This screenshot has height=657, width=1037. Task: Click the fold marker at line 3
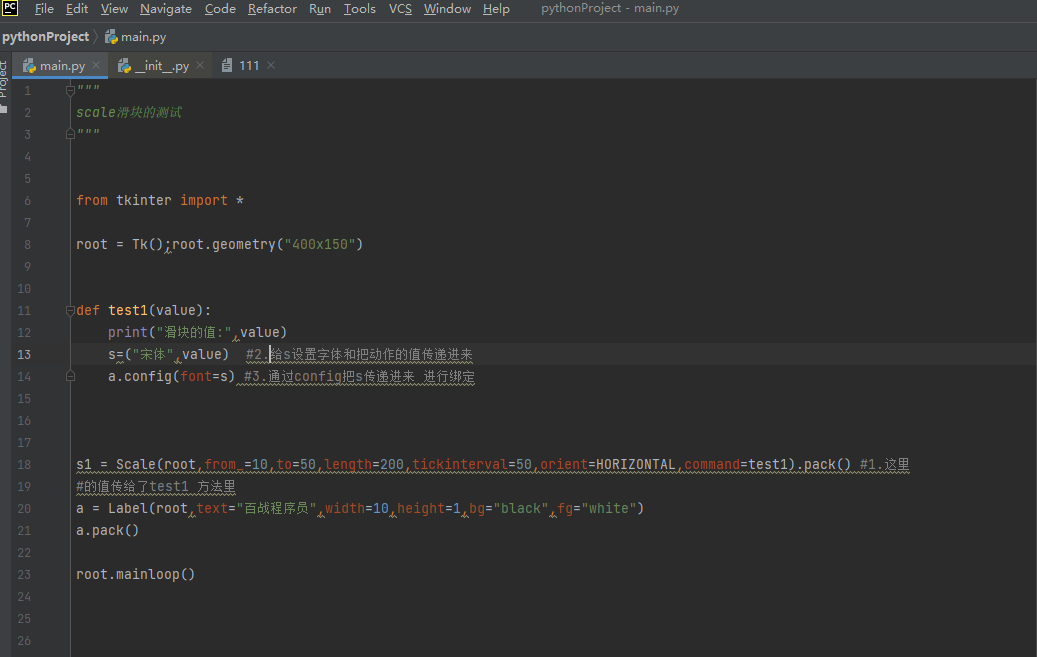coord(70,134)
